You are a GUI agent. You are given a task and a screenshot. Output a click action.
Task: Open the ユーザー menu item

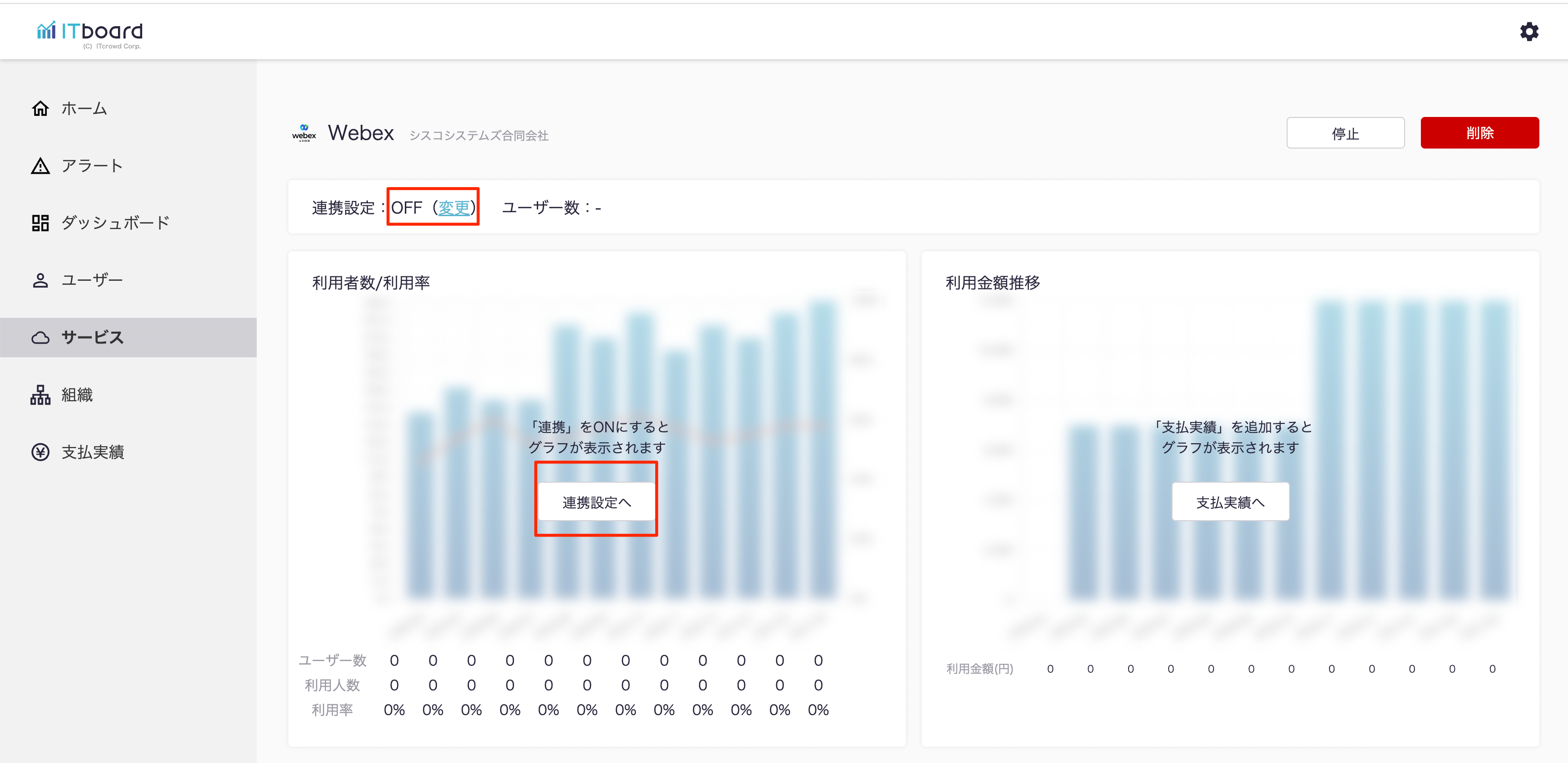(92, 280)
